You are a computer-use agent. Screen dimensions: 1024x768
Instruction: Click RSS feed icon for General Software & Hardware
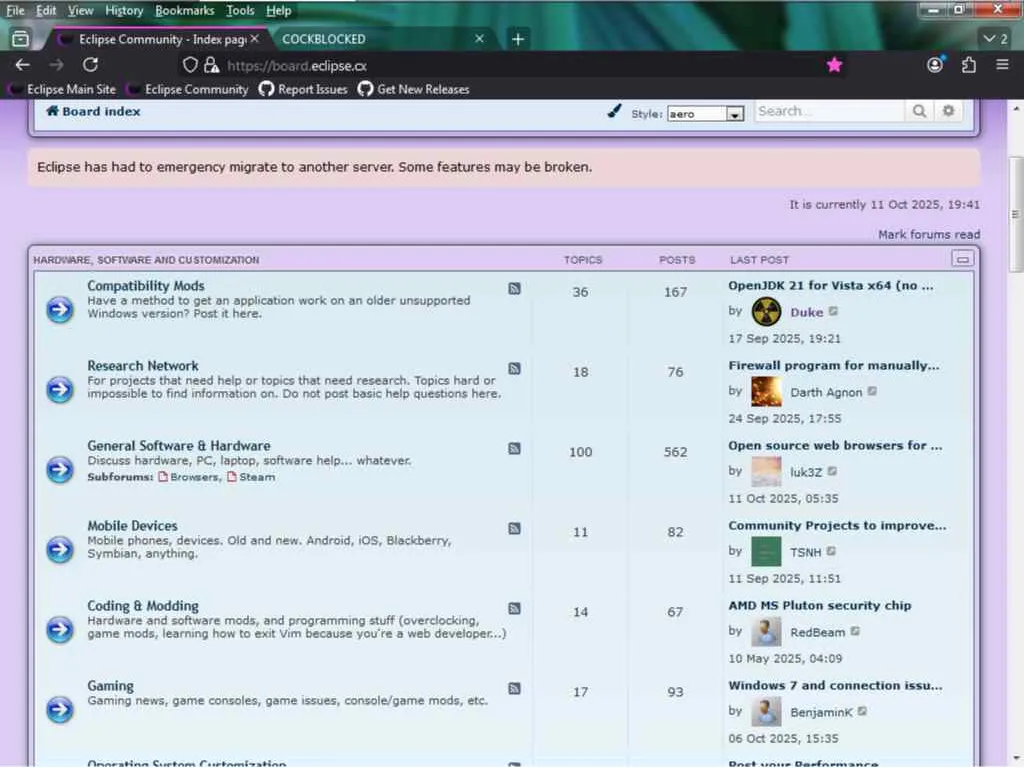coord(515,449)
